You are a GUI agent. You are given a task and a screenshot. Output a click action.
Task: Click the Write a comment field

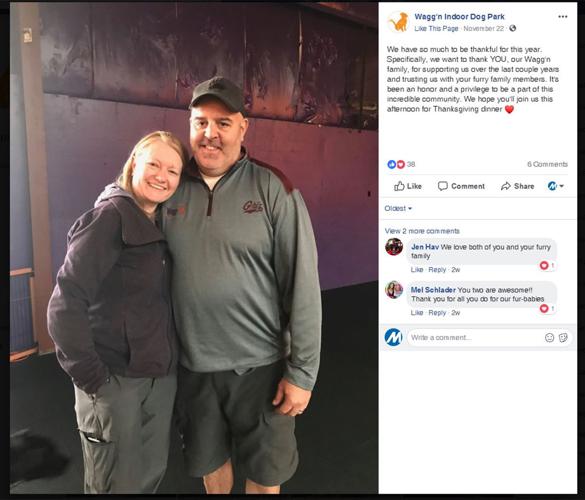click(x=475, y=338)
